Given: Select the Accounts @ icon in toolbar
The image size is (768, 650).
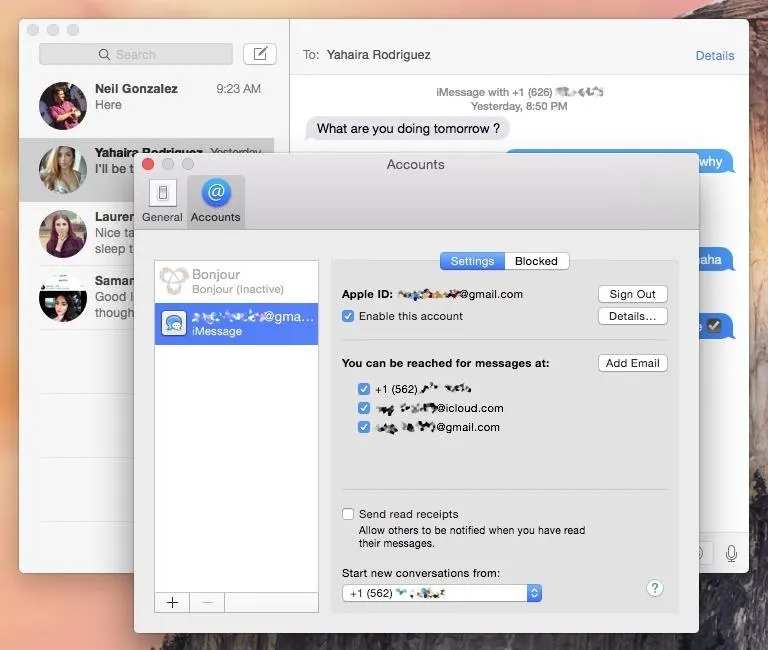Looking at the screenshot, I should pyautogui.click(x=216, y=193).
